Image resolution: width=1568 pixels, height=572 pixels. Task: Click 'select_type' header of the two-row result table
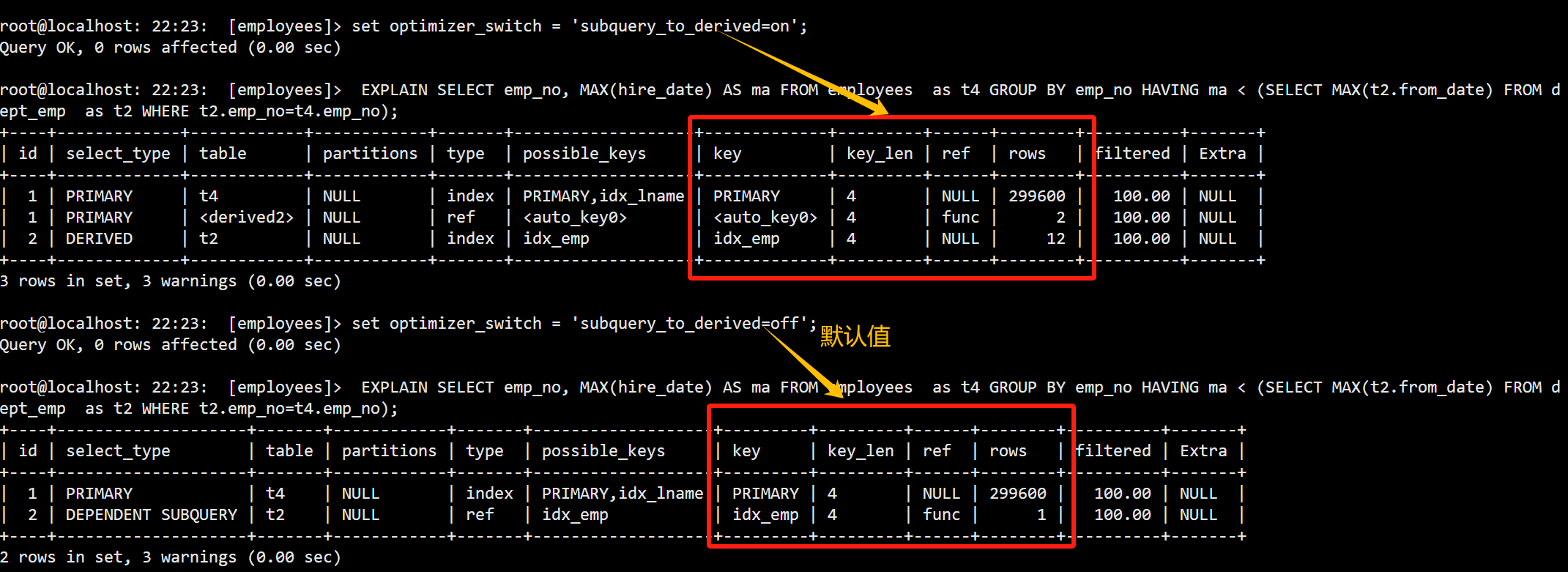[x=118, y=451]
